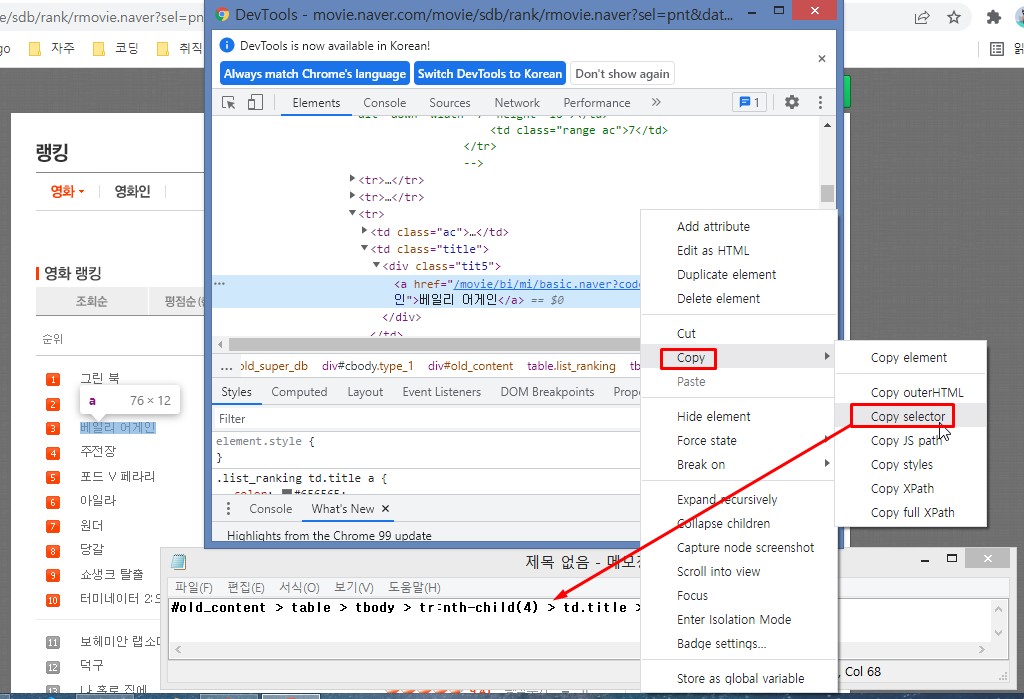Viewport: 1024px width, 699px height.
Task: Open Notepad 서식(O) menu
Action: click(x=299, y=587)
